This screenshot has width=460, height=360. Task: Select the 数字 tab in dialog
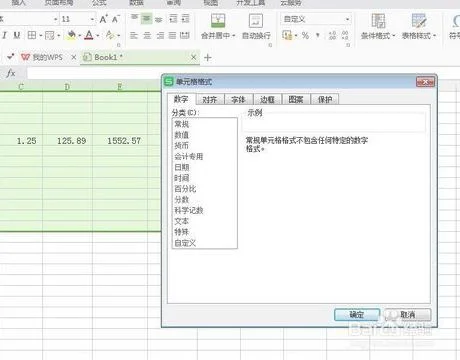click(181, 99)
